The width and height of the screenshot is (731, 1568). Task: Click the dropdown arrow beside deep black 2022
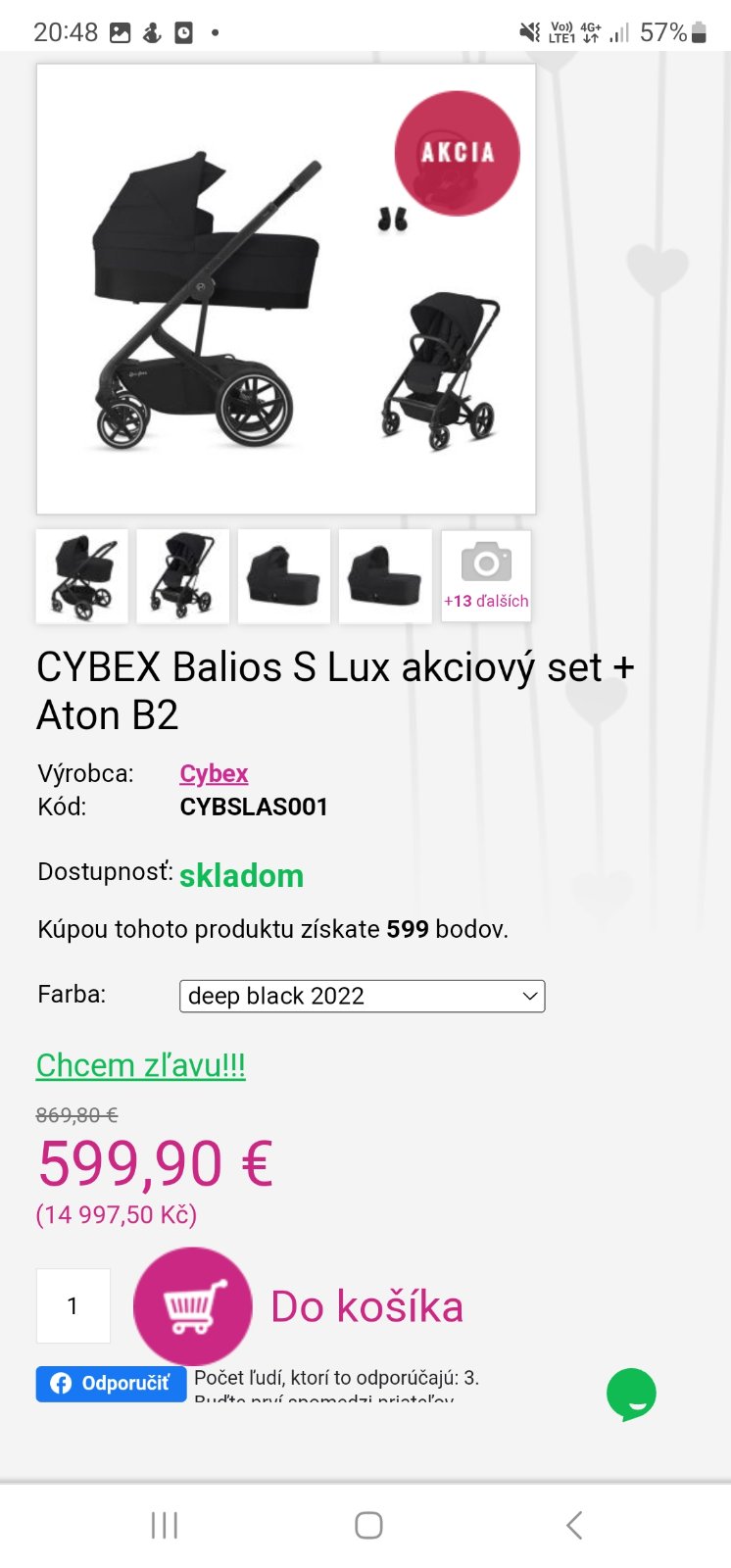[x=529, y=996]
